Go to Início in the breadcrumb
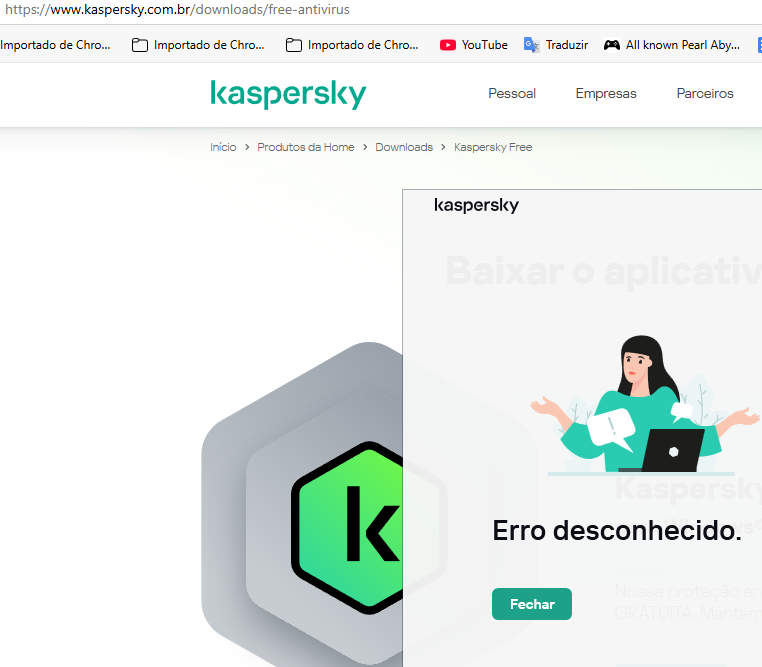The image size is (762, 667). (223, 147)
